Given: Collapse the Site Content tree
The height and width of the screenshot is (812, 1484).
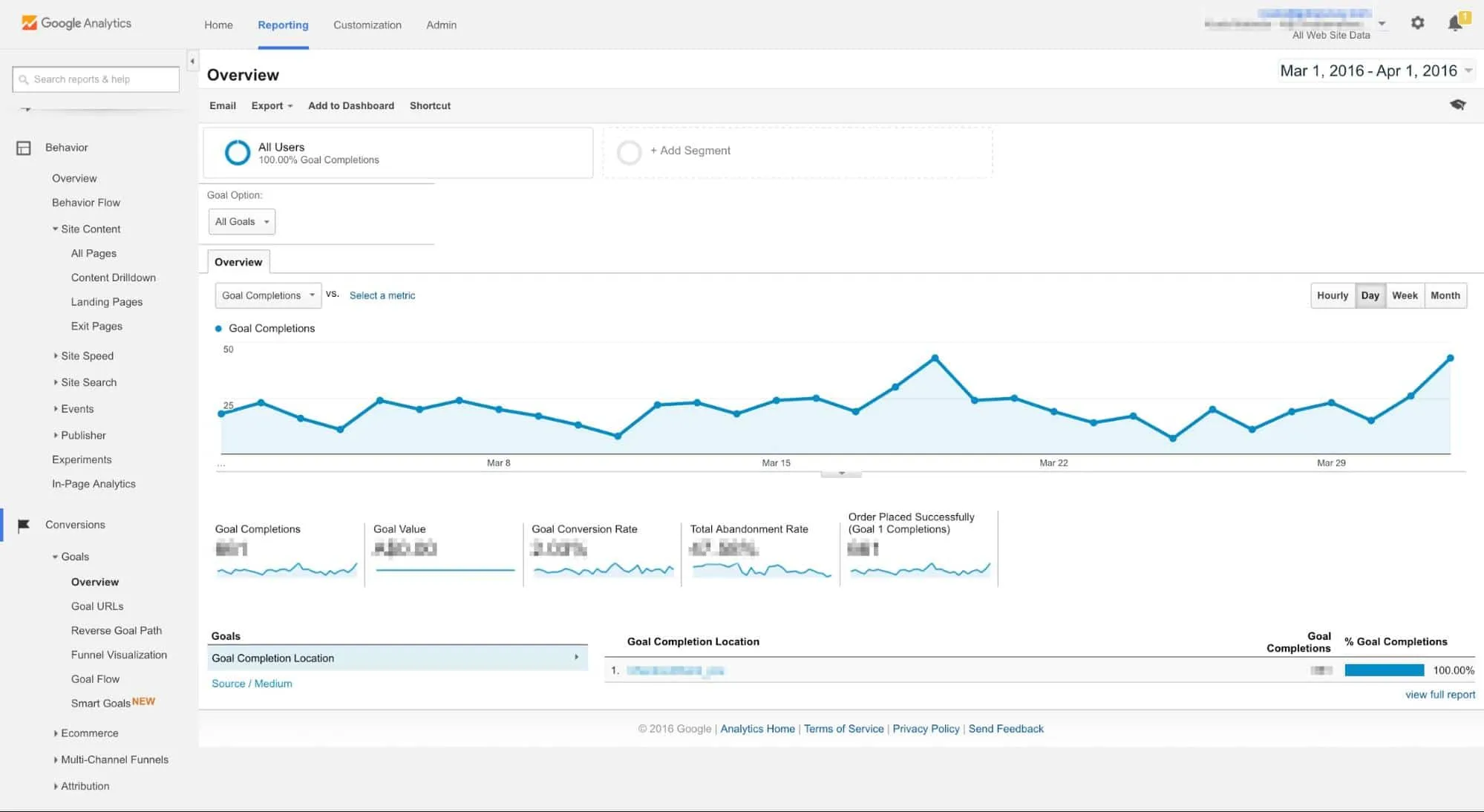Looking at the screenshot, I should coord(55,229).
